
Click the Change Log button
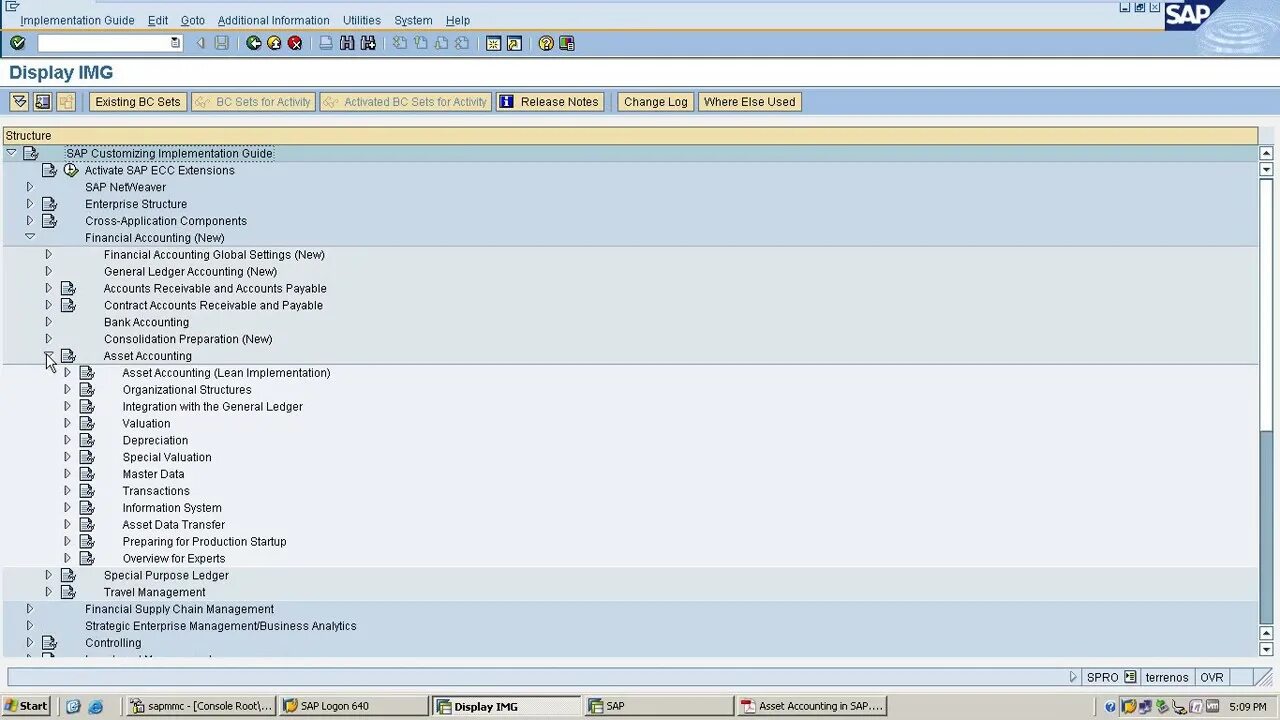coord(656,102)
